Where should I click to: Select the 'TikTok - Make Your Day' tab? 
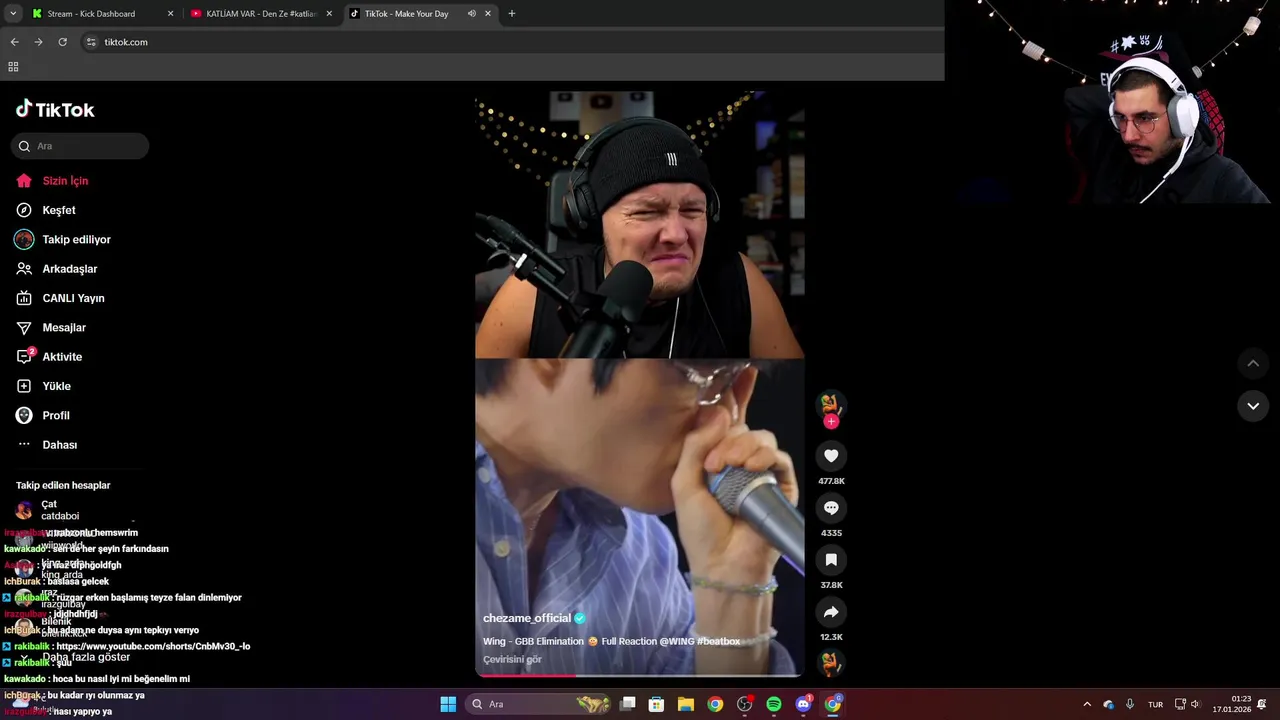(406, 14)
